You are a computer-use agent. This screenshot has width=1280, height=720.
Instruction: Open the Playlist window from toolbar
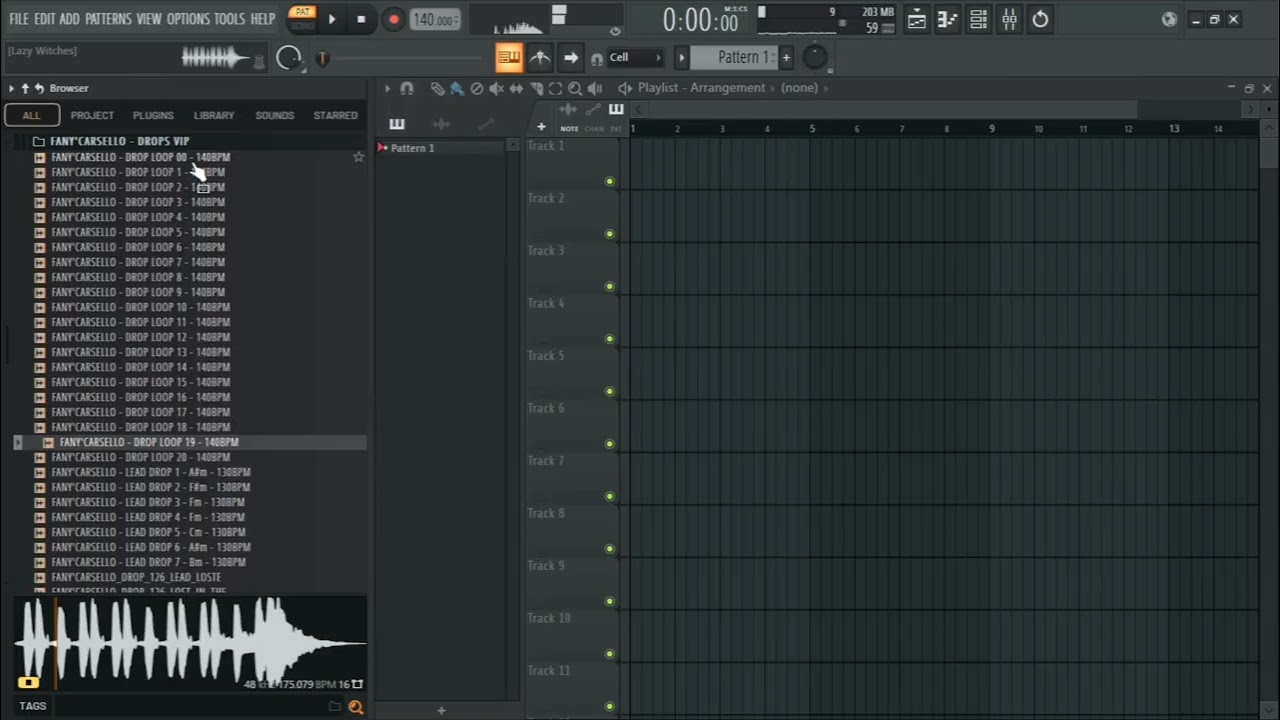coord(916,19)
